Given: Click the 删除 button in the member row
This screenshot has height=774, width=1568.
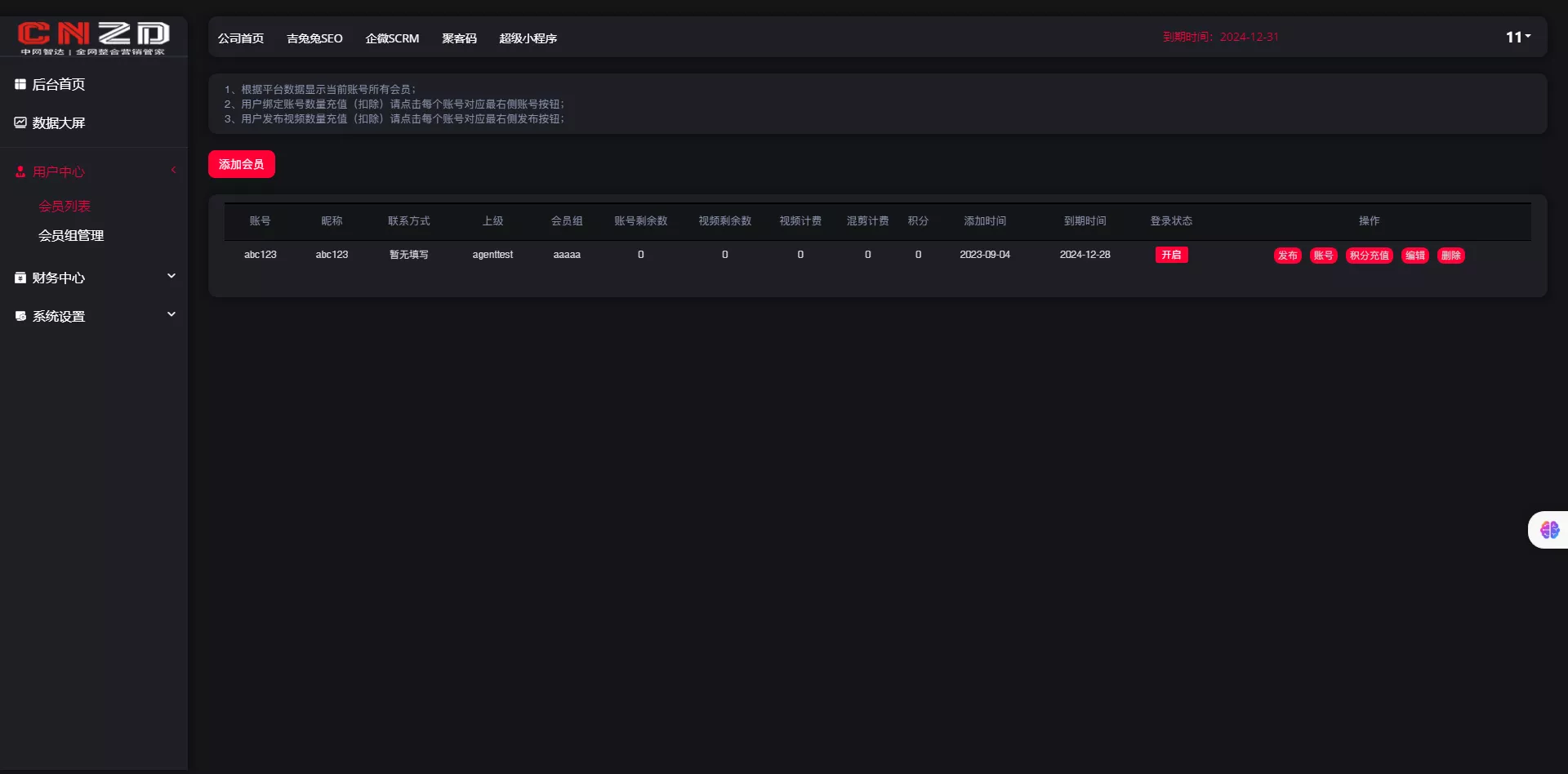Looking at the screenshot, I should (1450, 256).
